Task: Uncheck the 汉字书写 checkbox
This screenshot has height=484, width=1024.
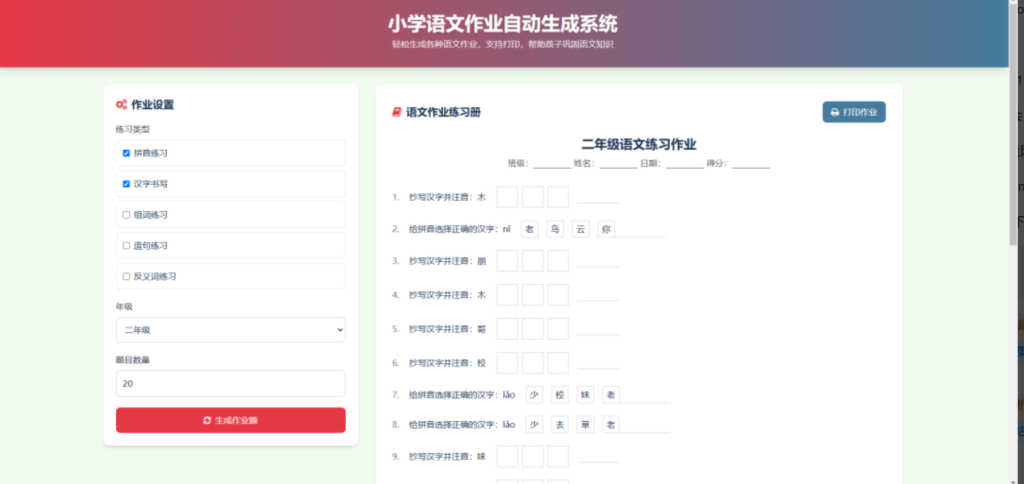Action: coord(126,184)
